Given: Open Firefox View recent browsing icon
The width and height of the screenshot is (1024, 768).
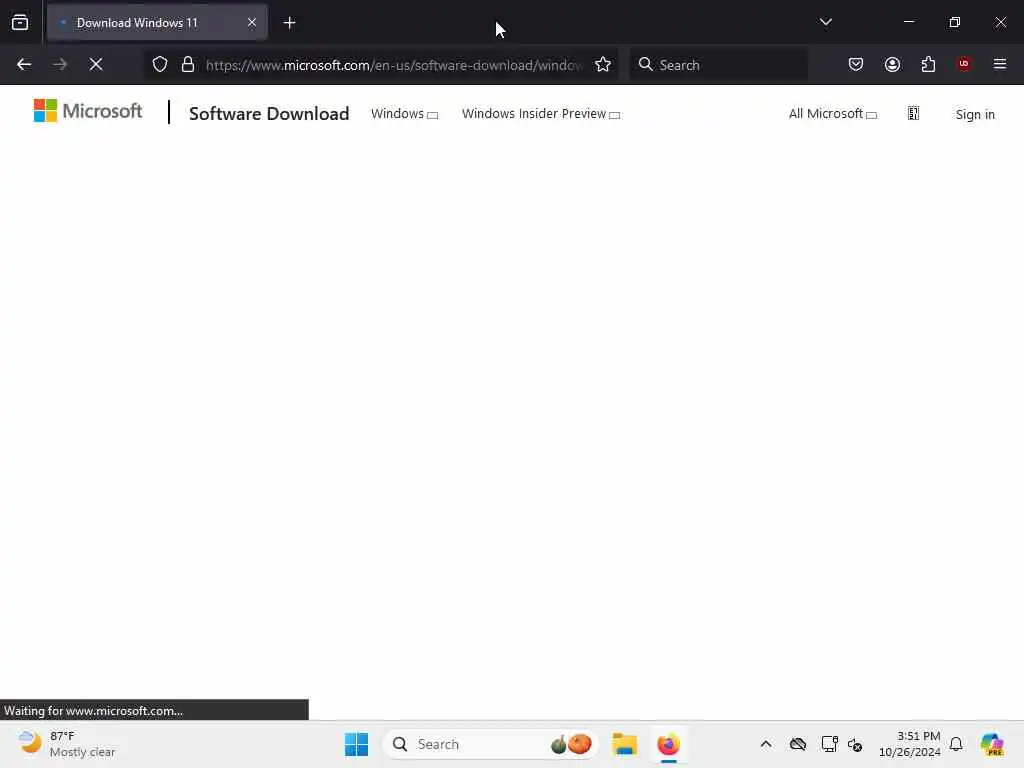Looking at the screenshot, I should 20,23.
